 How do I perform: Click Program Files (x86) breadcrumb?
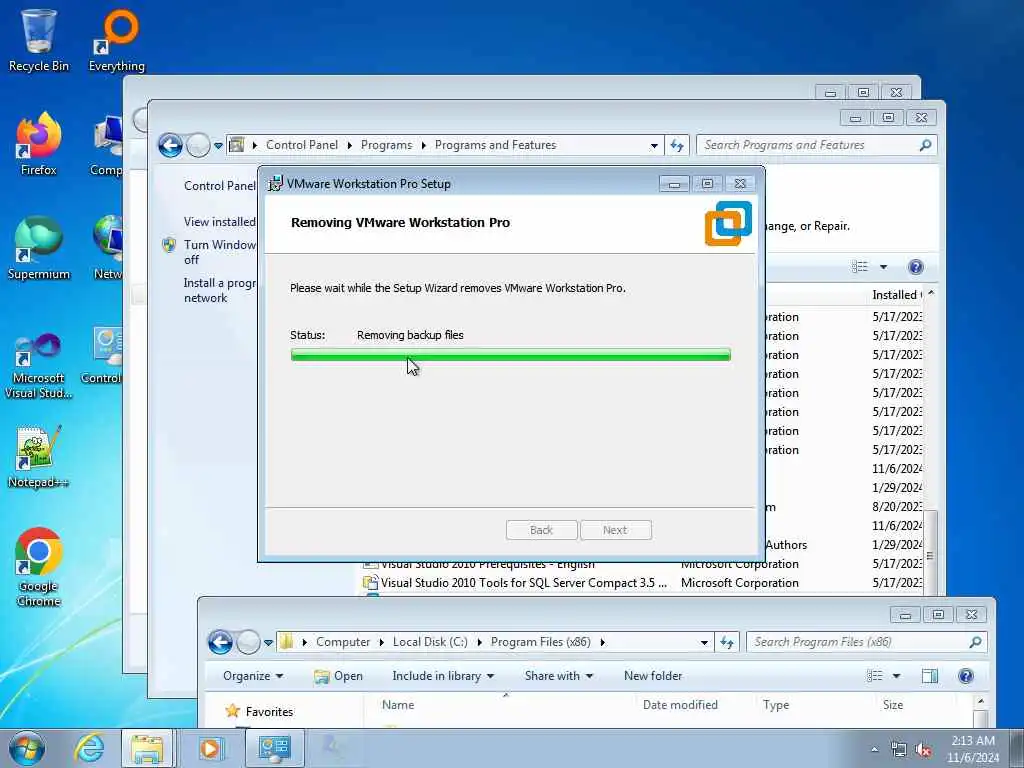(x=541, y=642)
